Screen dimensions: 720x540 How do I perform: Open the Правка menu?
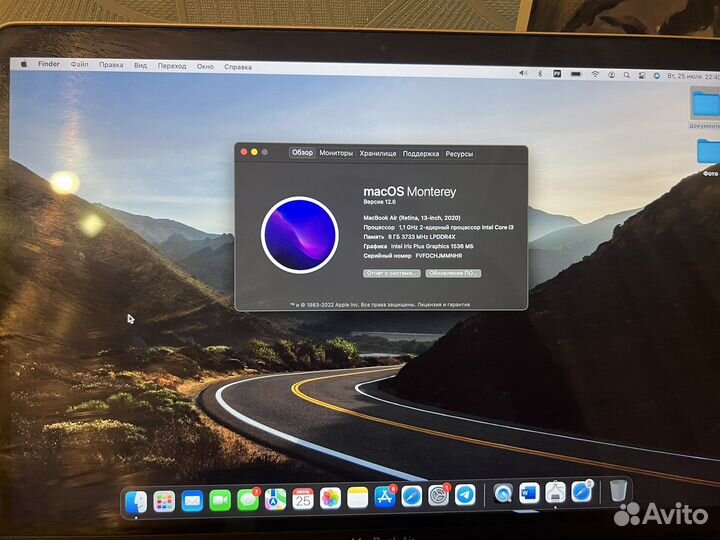[111, 65]
